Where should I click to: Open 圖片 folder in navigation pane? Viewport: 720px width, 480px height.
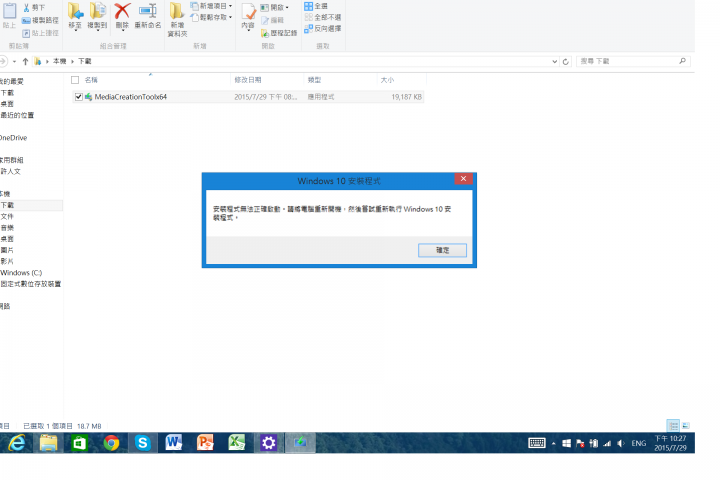(x=7, y=250)
